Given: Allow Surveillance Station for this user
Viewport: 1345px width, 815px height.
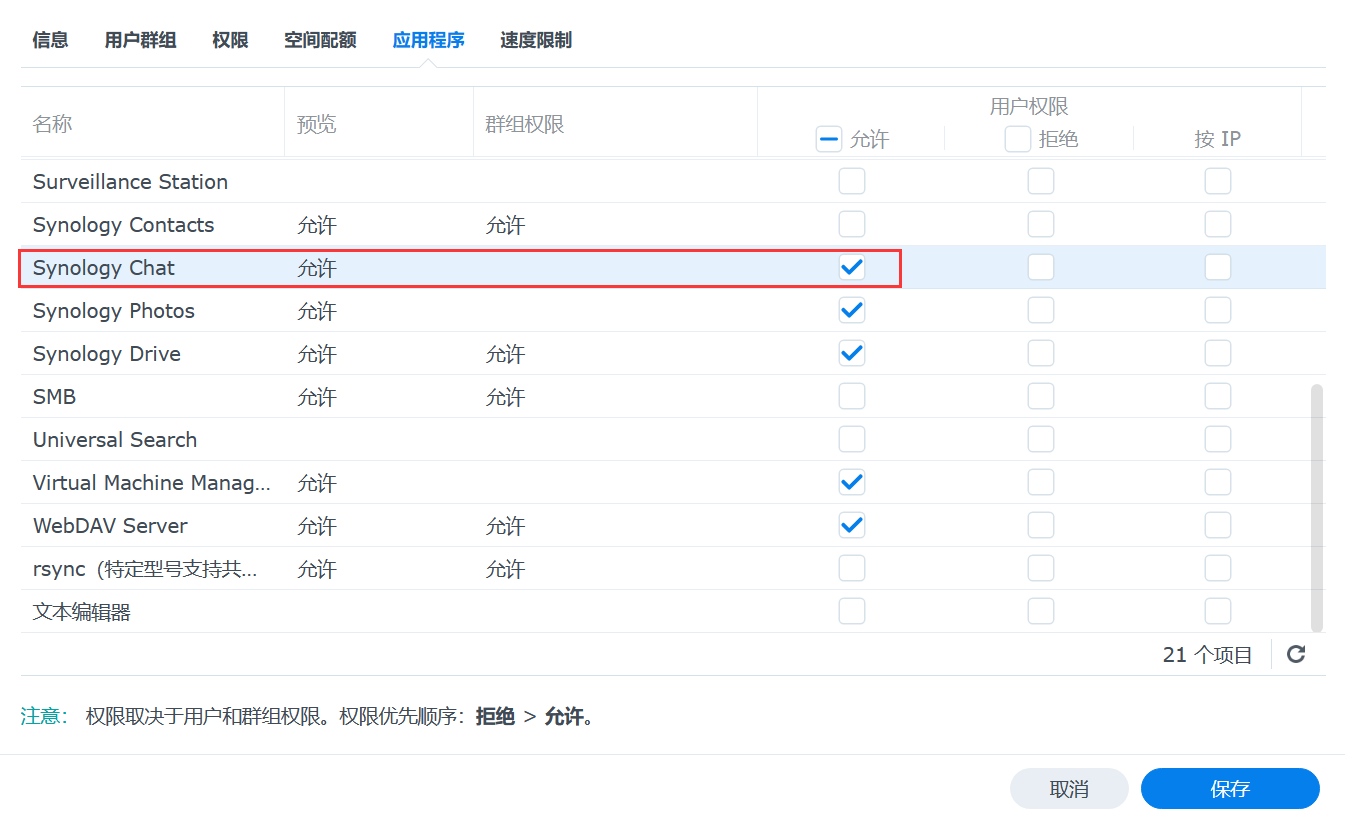Looking at the screenshot, I should (852, 181).
